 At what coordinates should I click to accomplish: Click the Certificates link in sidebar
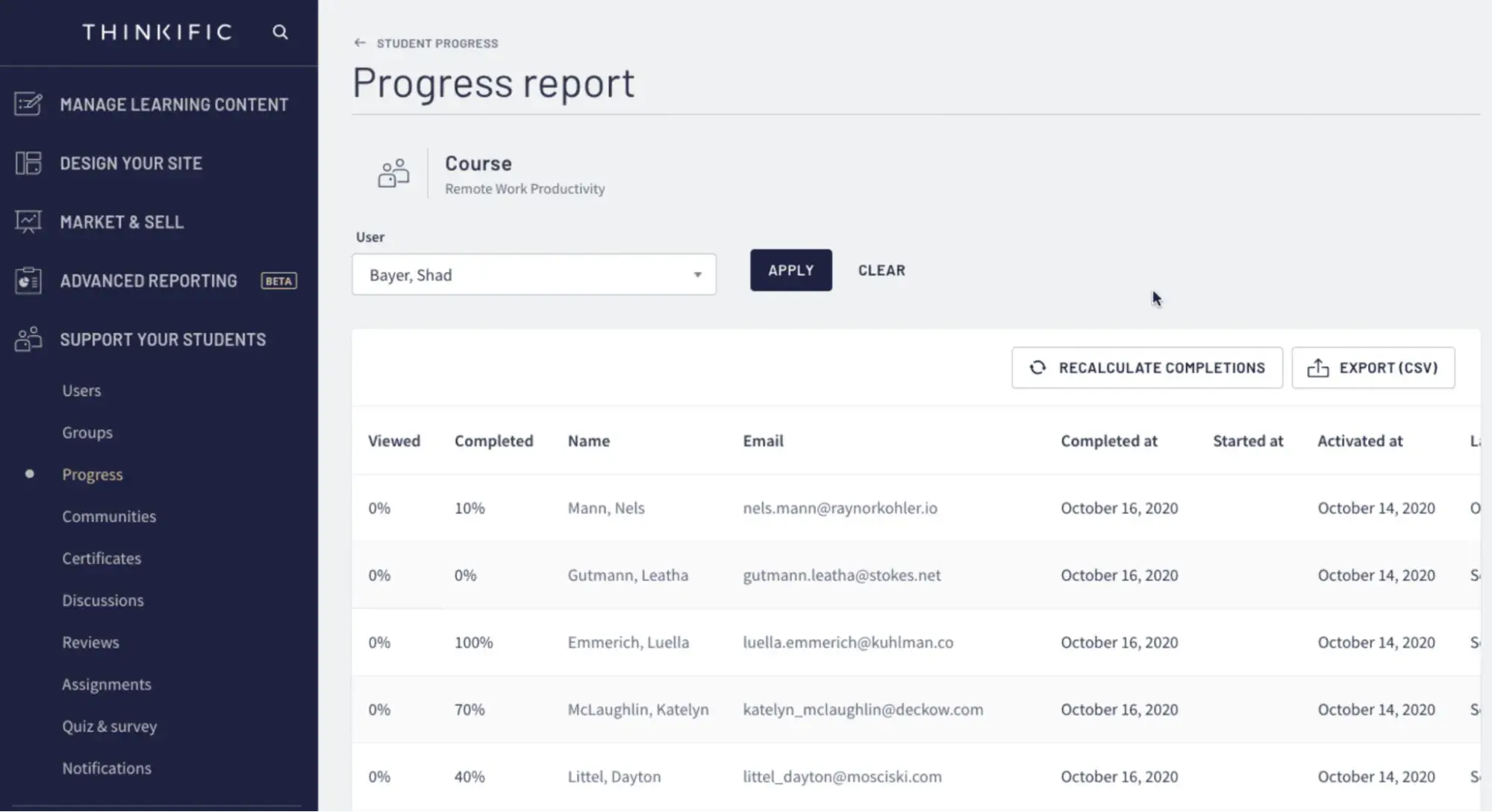[x=101, y=558]
